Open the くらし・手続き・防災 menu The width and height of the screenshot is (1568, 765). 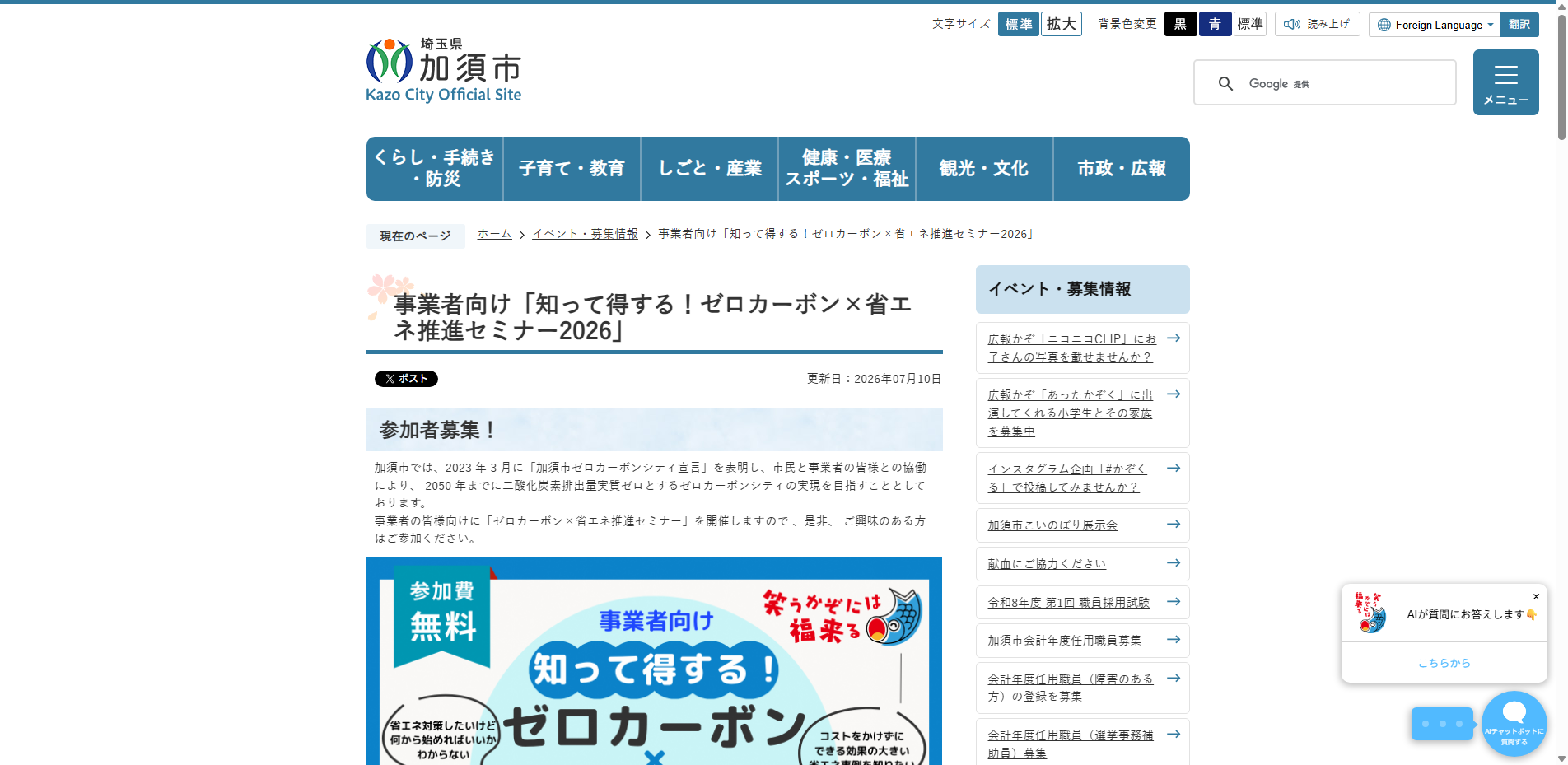click(435, 169)
